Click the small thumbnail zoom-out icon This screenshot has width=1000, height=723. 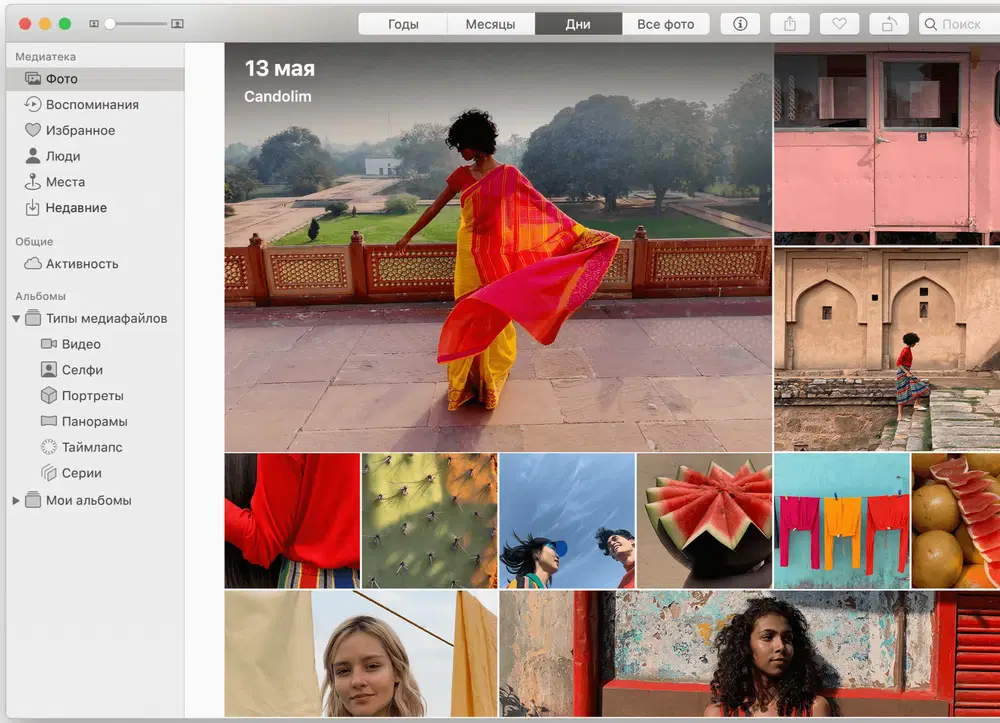(94, 24)
